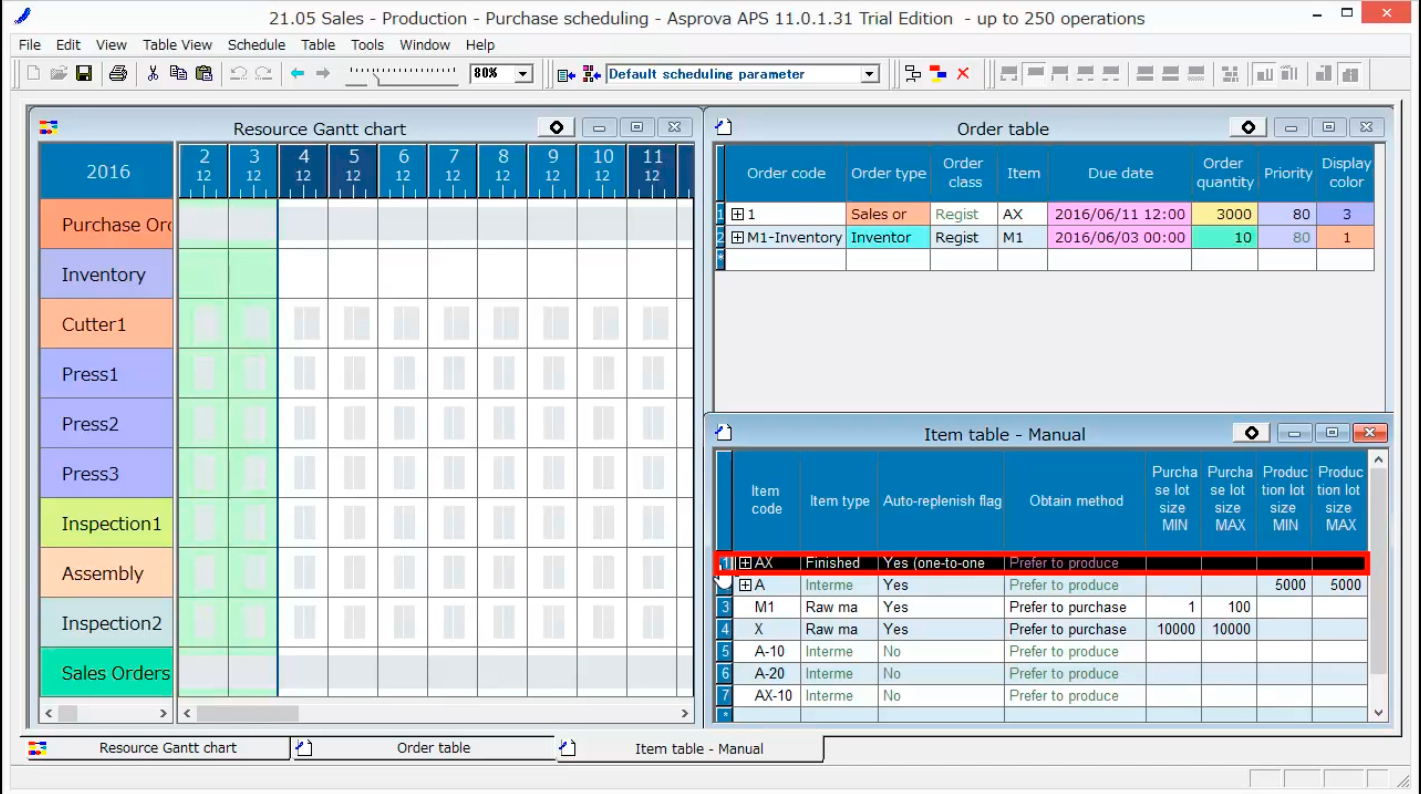Click the Paste clipboard icon

point(204,74)
